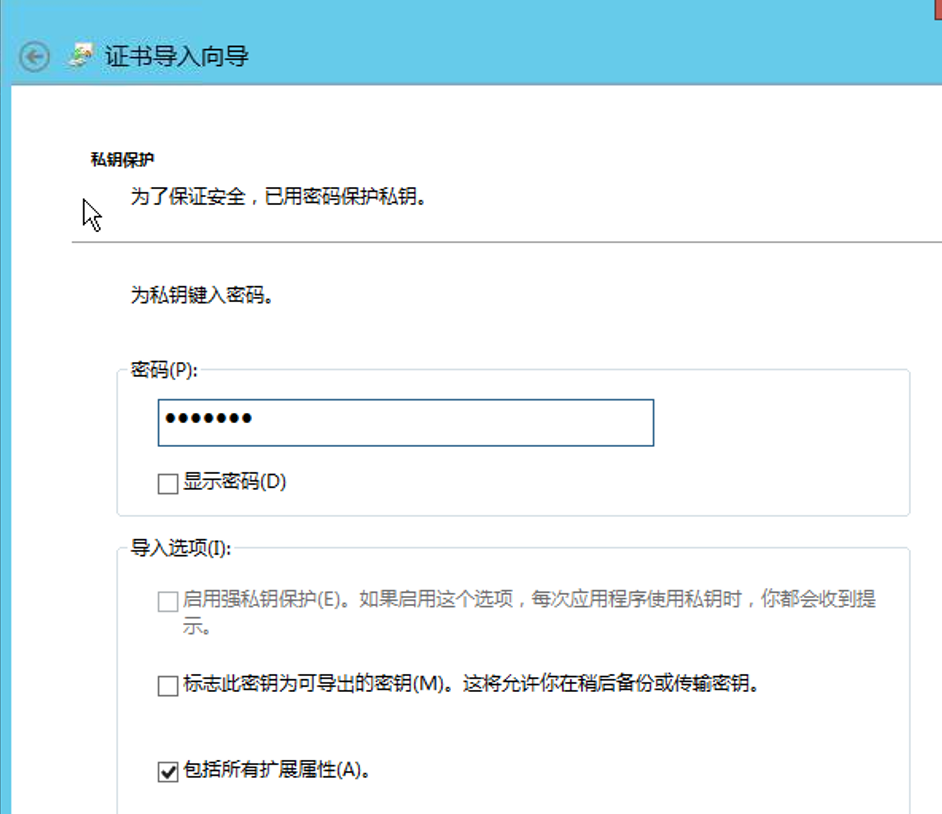942x814 pixels.
Task: Click the masked password dots
Action: tap(208, 418)
